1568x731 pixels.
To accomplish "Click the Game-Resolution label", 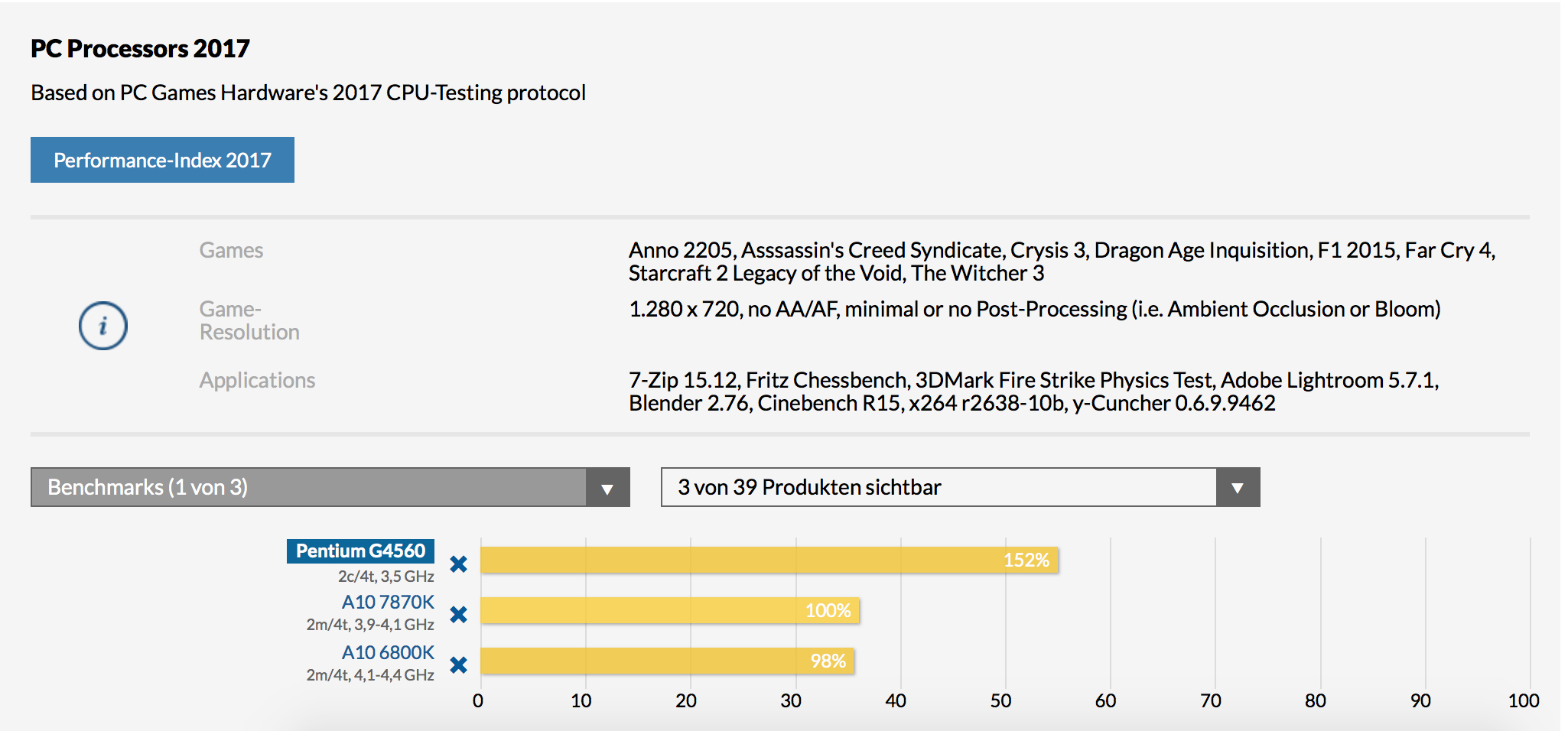I will [x=249, y=320].
